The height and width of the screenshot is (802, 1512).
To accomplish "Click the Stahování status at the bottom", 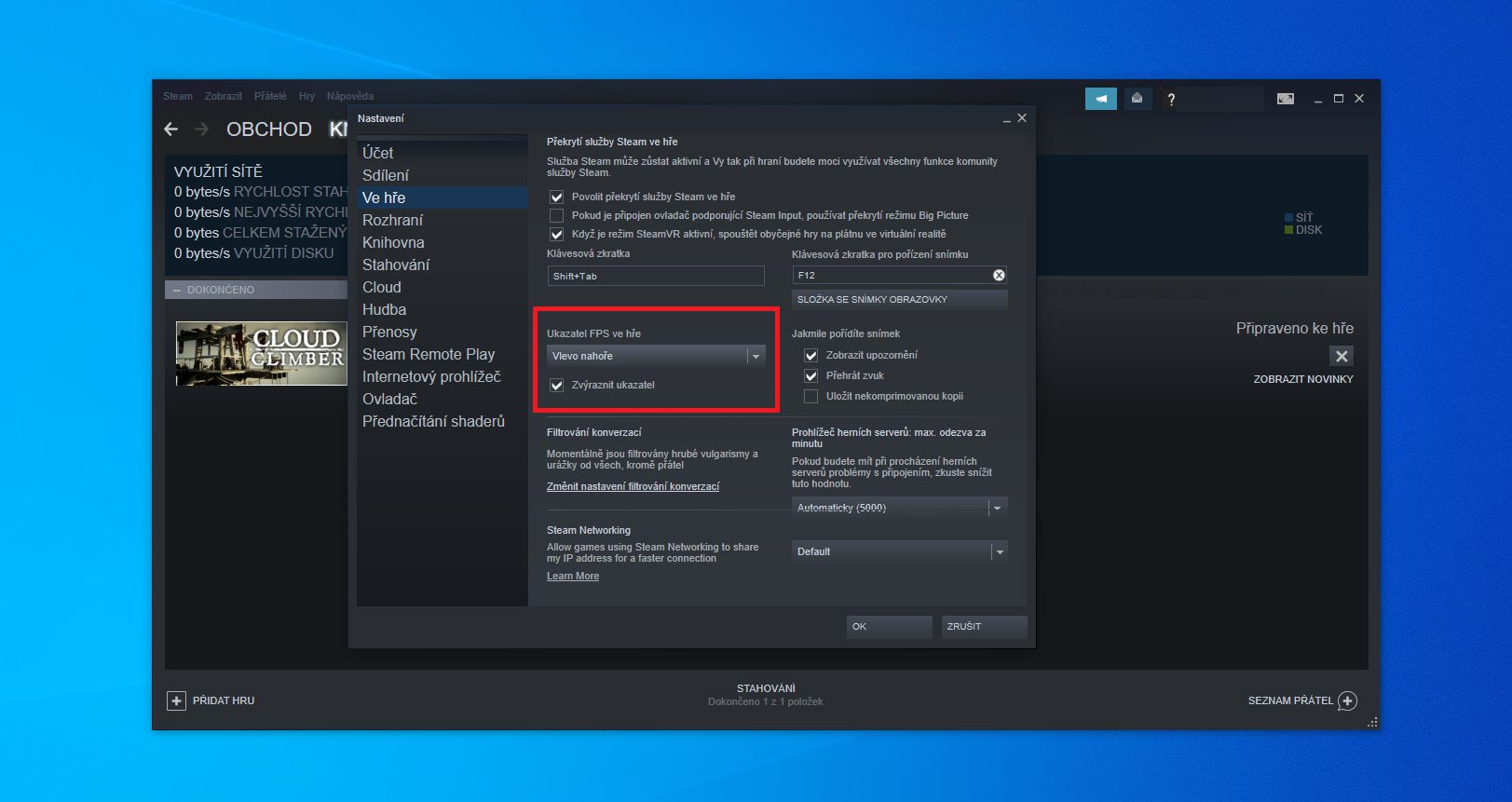I will 766,688.
